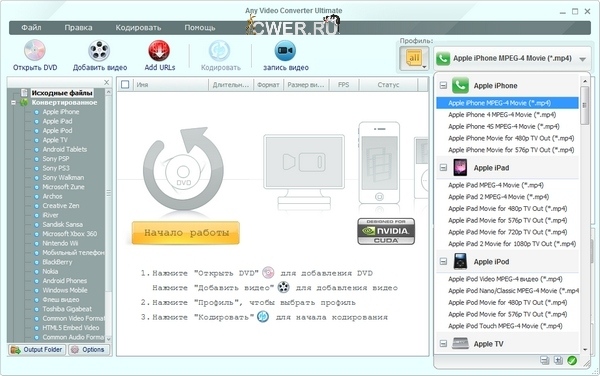This screenshot has width=600, height=376.
Task: Click the middle icon below the profile list
Action: 558,360
